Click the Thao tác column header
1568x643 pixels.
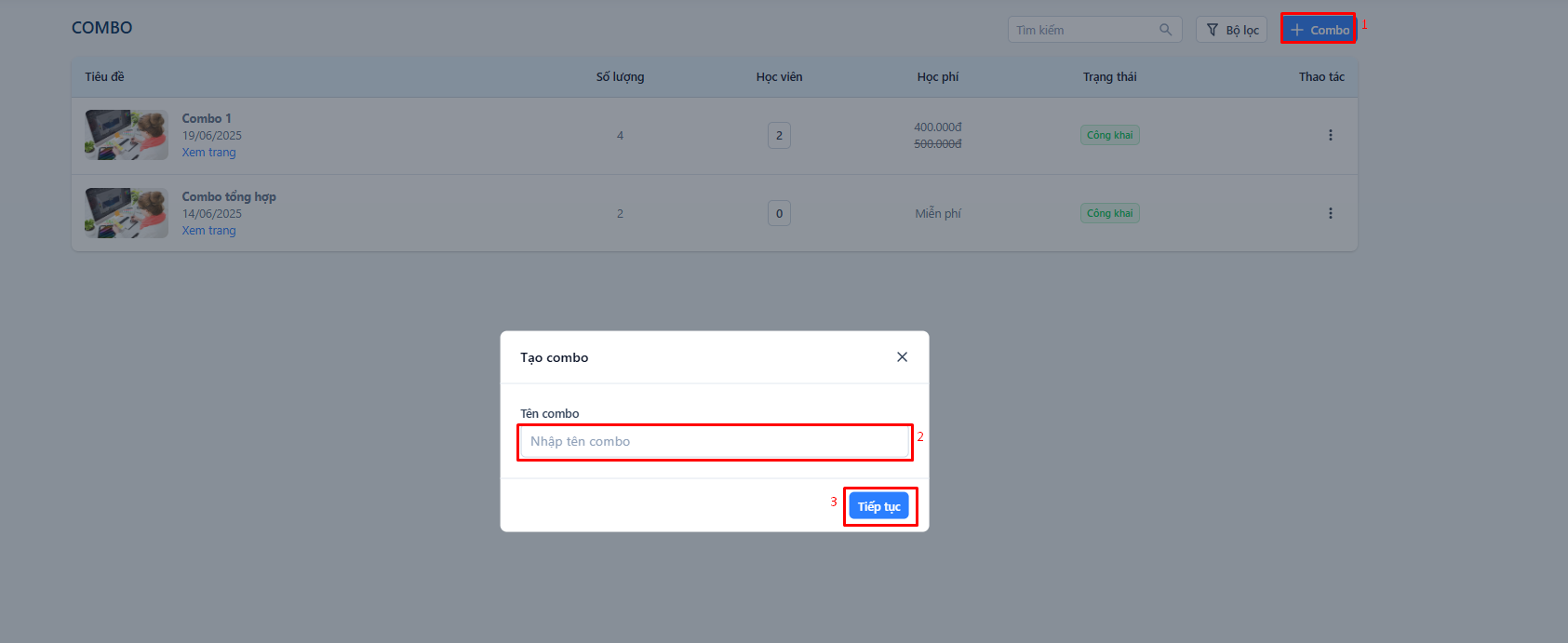pos(1322,76)
